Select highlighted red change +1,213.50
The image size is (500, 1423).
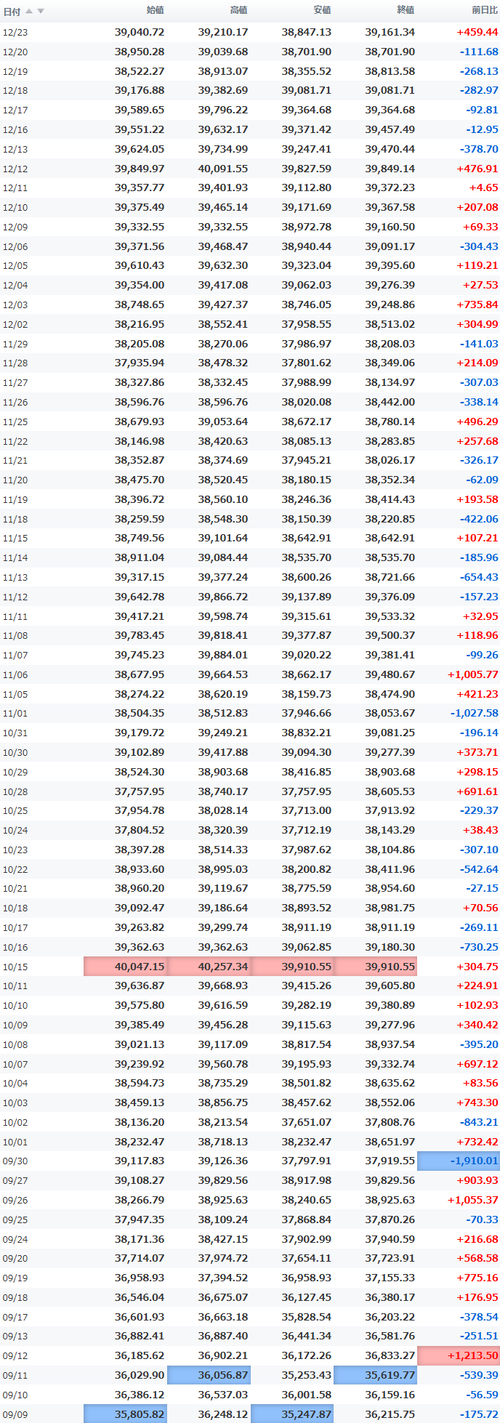click(458, 1355)
